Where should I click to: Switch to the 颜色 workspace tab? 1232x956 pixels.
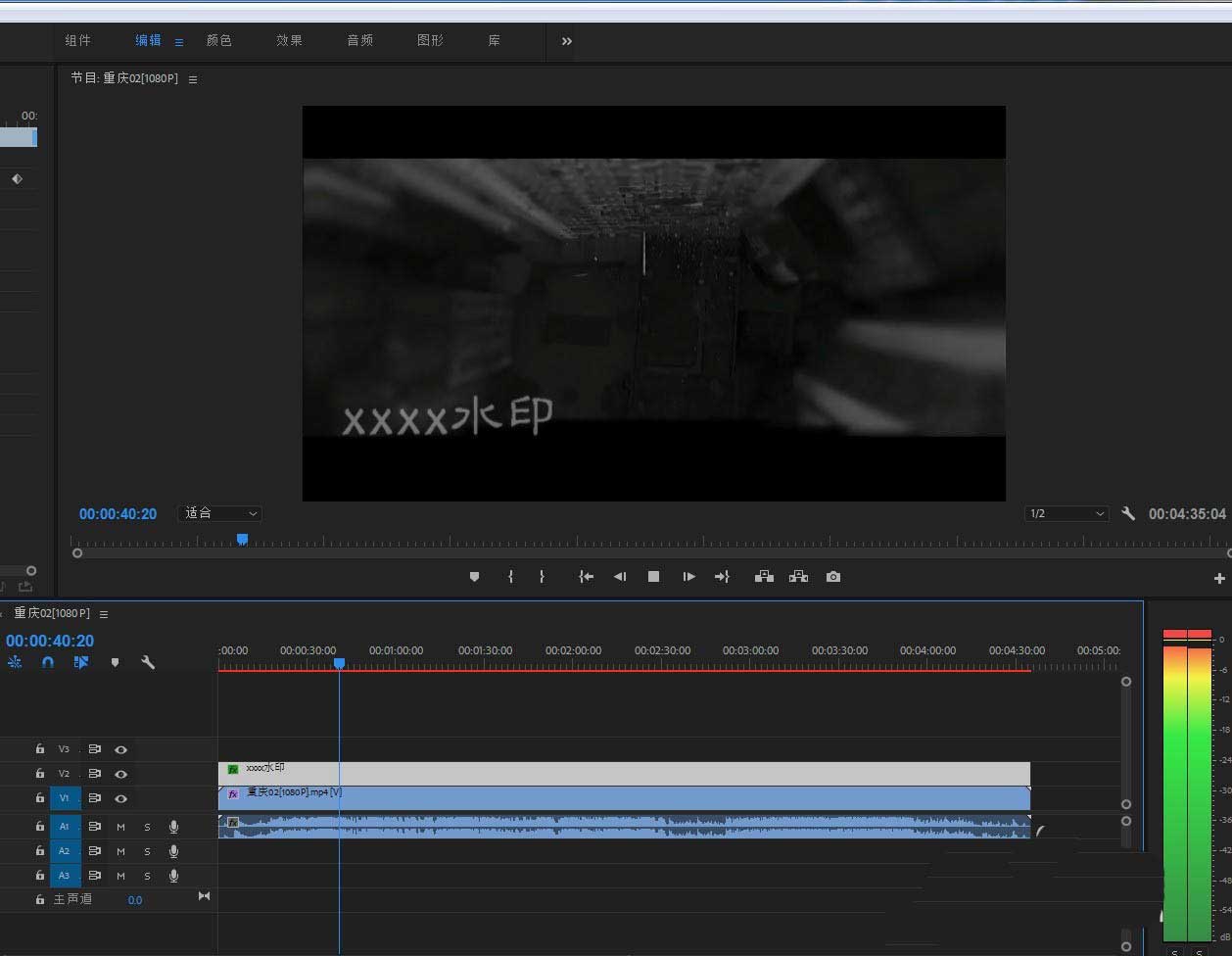coord(218,40)
